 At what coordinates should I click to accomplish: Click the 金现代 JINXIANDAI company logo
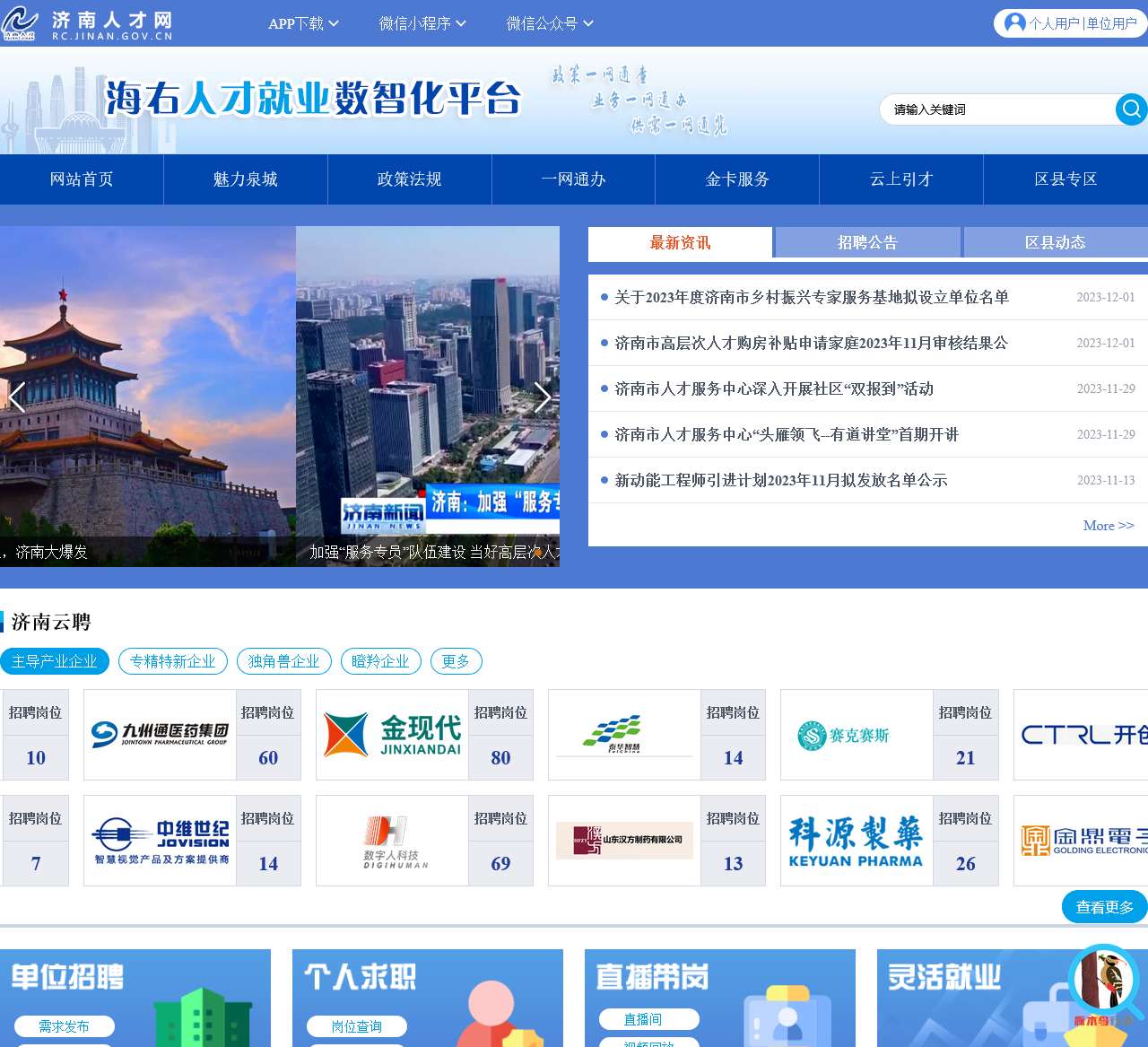click(391, 734)
